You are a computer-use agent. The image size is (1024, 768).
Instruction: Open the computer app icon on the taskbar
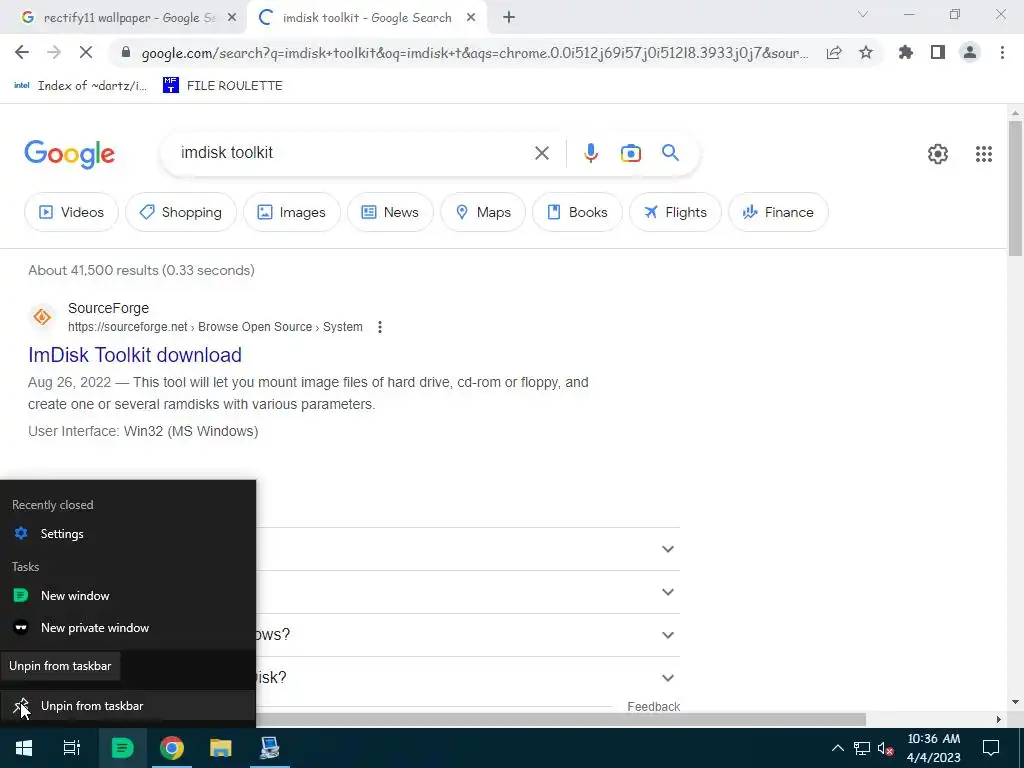pos(270,748)
